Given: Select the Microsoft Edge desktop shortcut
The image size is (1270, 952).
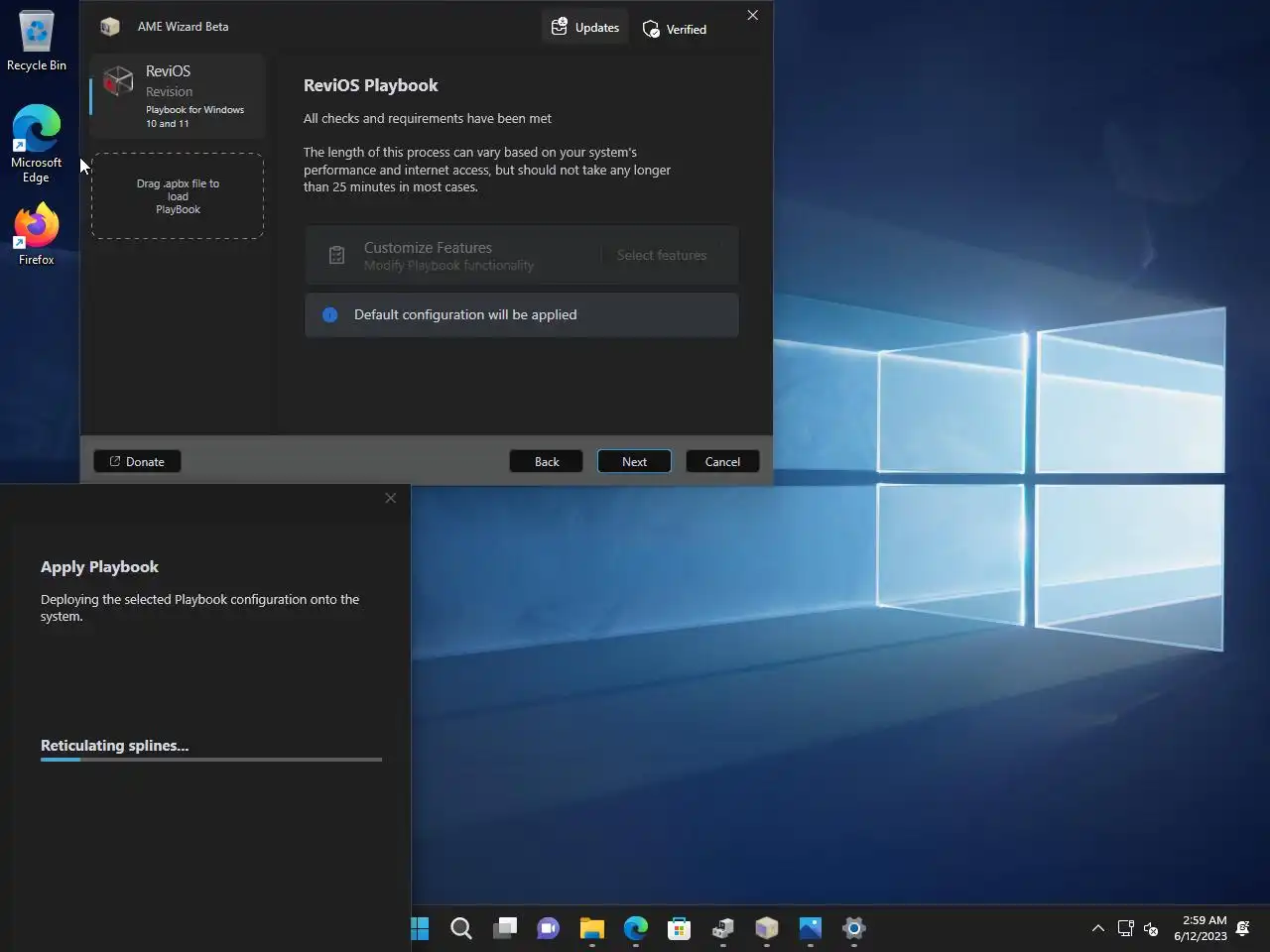Looking at the screenshot, I should [x=37, y=144].
